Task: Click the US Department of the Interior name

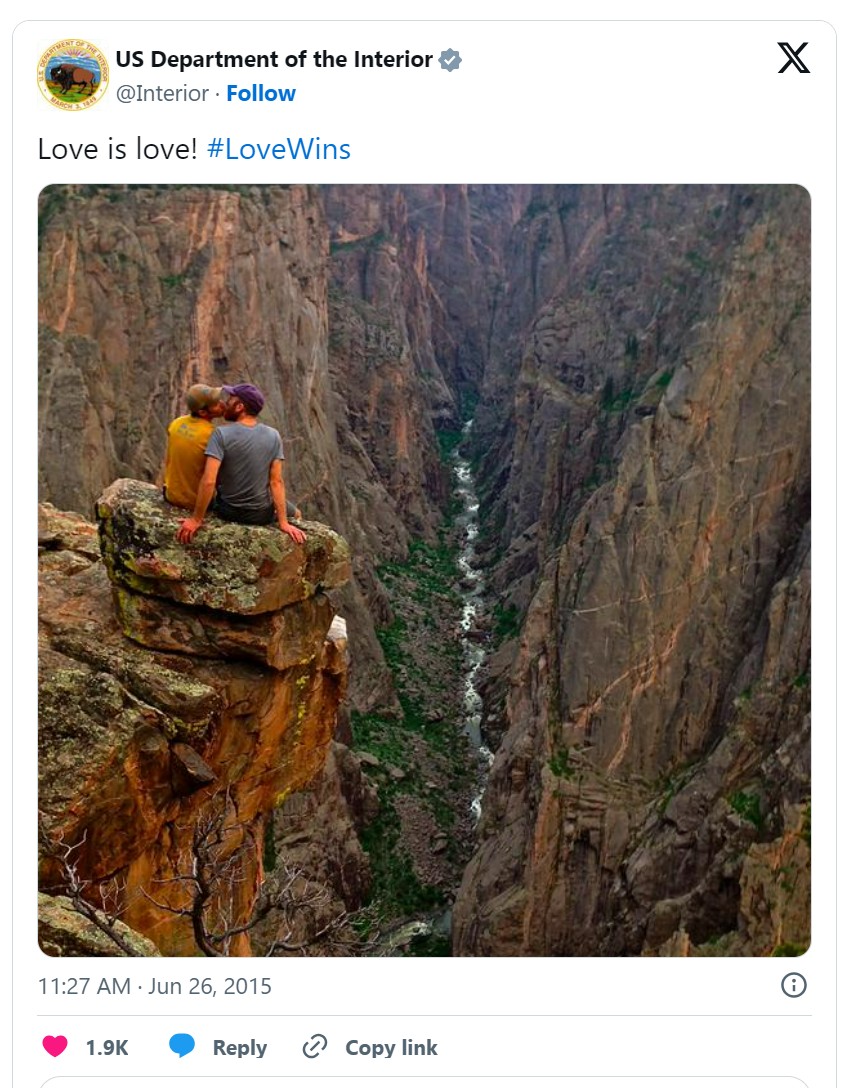Action: pos(274,60)
